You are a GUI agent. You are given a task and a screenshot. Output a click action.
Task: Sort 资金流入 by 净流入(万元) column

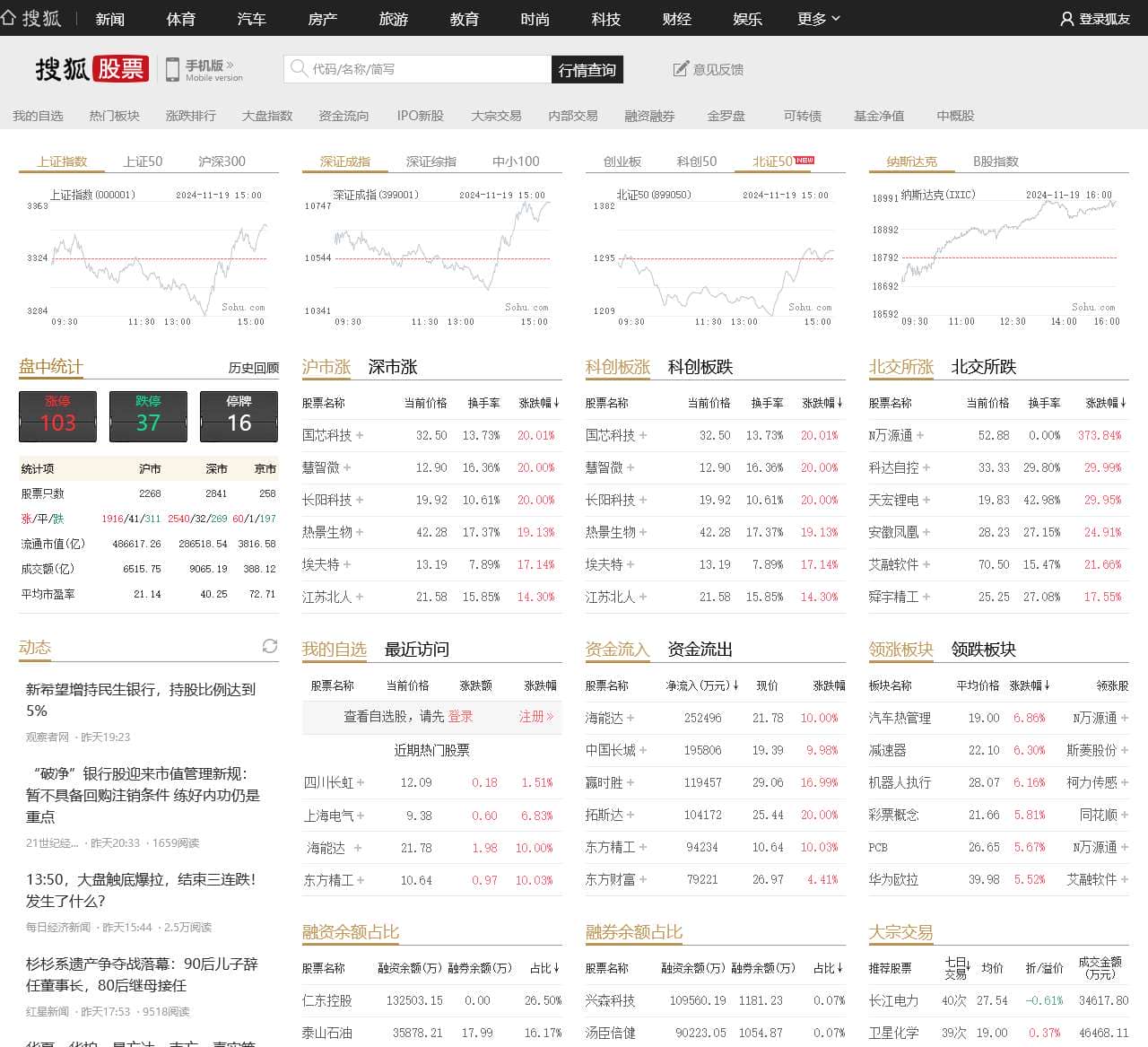pos(702,685)
